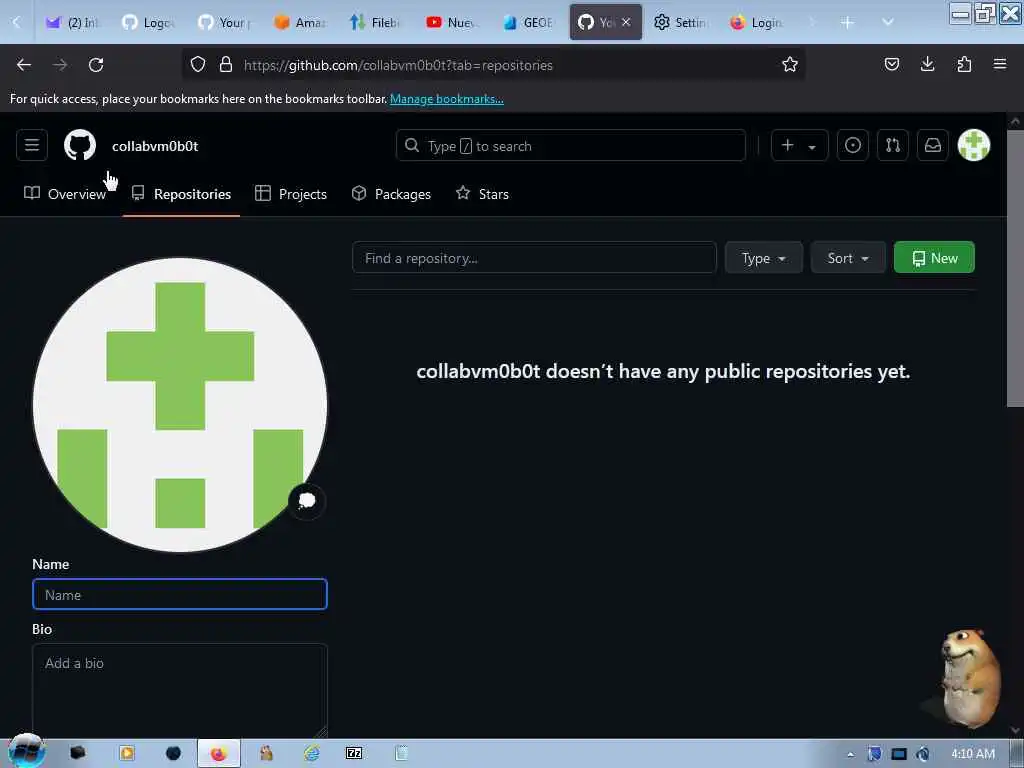Screen dimensions: 1024x768
Task: Click the system clock showing 4:10 AM
Action: click(972, 754)
